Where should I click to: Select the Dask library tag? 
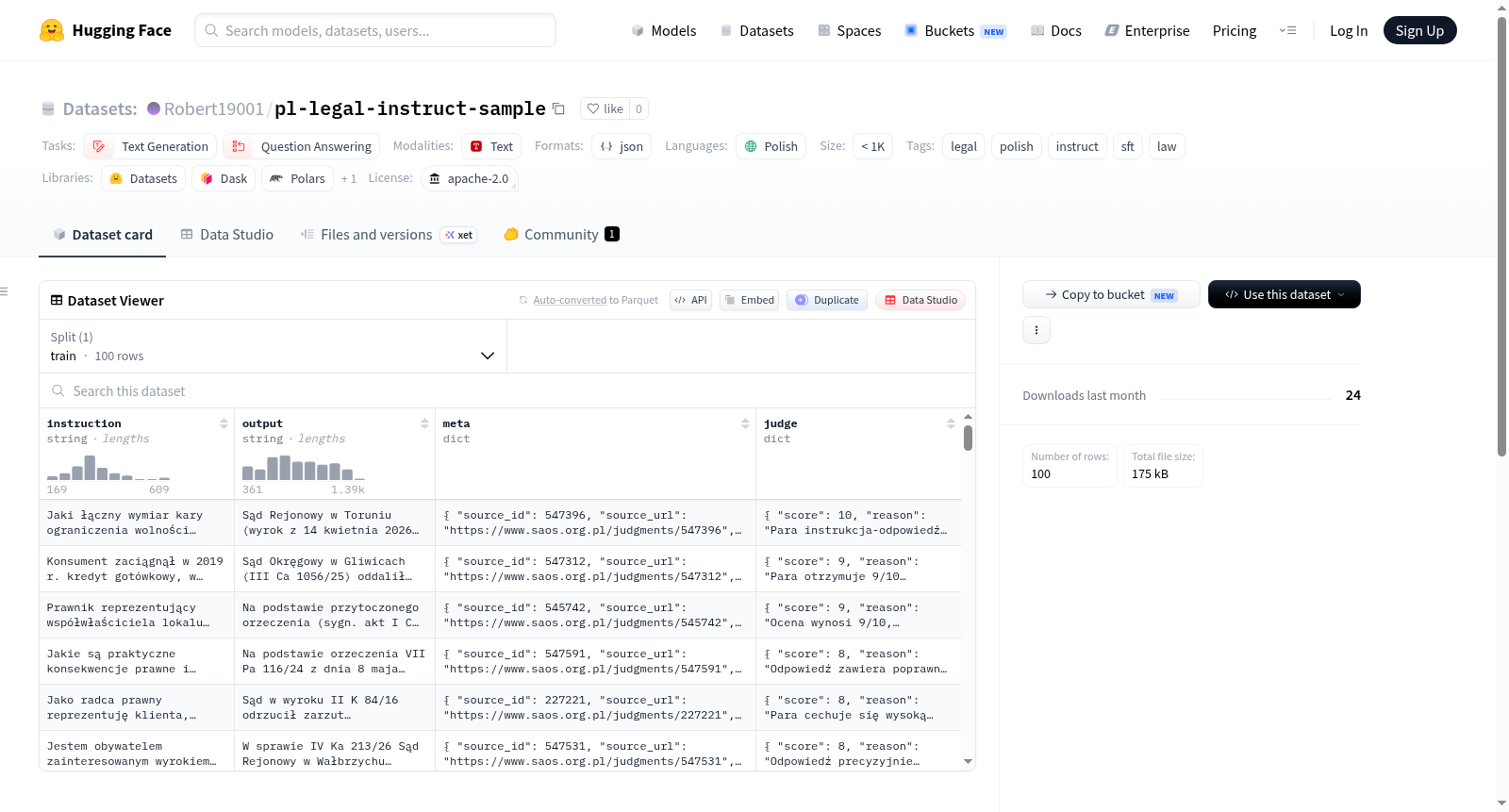(224, 178)
